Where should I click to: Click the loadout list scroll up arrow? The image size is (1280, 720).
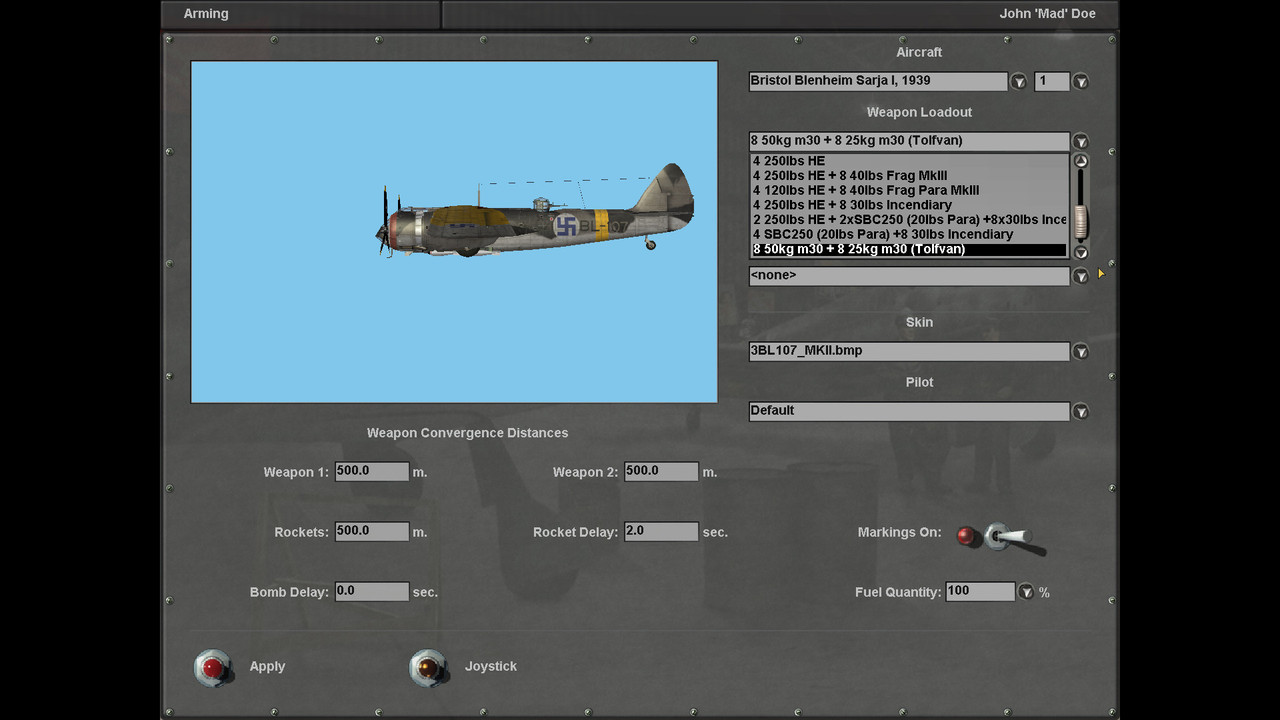click(1081, 161)
